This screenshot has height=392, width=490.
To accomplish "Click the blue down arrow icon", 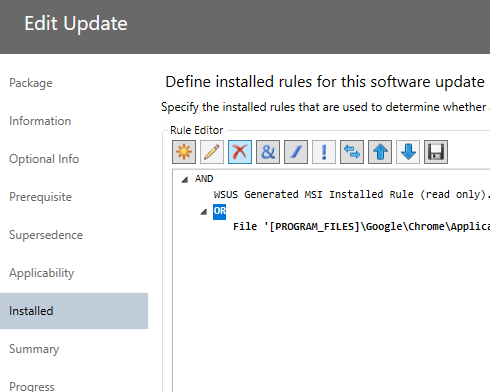I will tap(408, 152).
